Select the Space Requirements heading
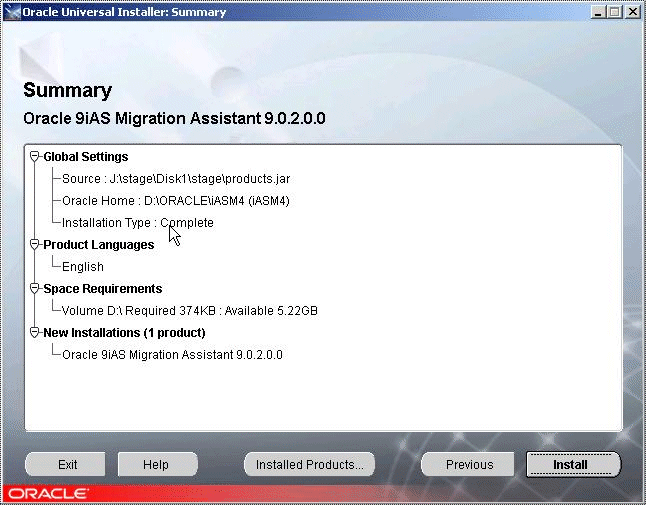The height and width of the screenshot is (505, 646). [103, 289]
